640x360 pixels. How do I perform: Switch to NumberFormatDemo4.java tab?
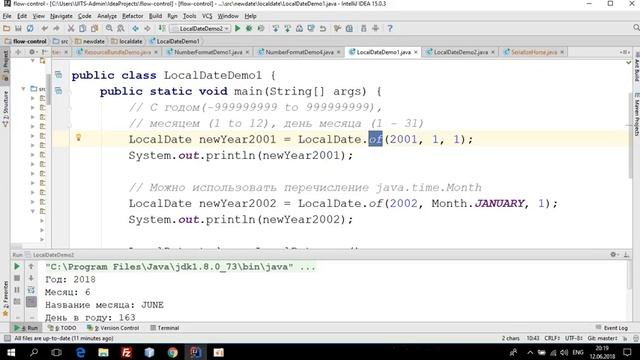299,52
